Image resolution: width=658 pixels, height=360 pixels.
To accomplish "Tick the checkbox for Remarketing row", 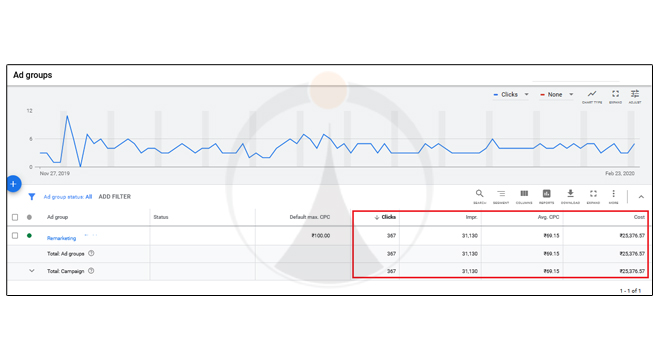I will pos(15,235).
